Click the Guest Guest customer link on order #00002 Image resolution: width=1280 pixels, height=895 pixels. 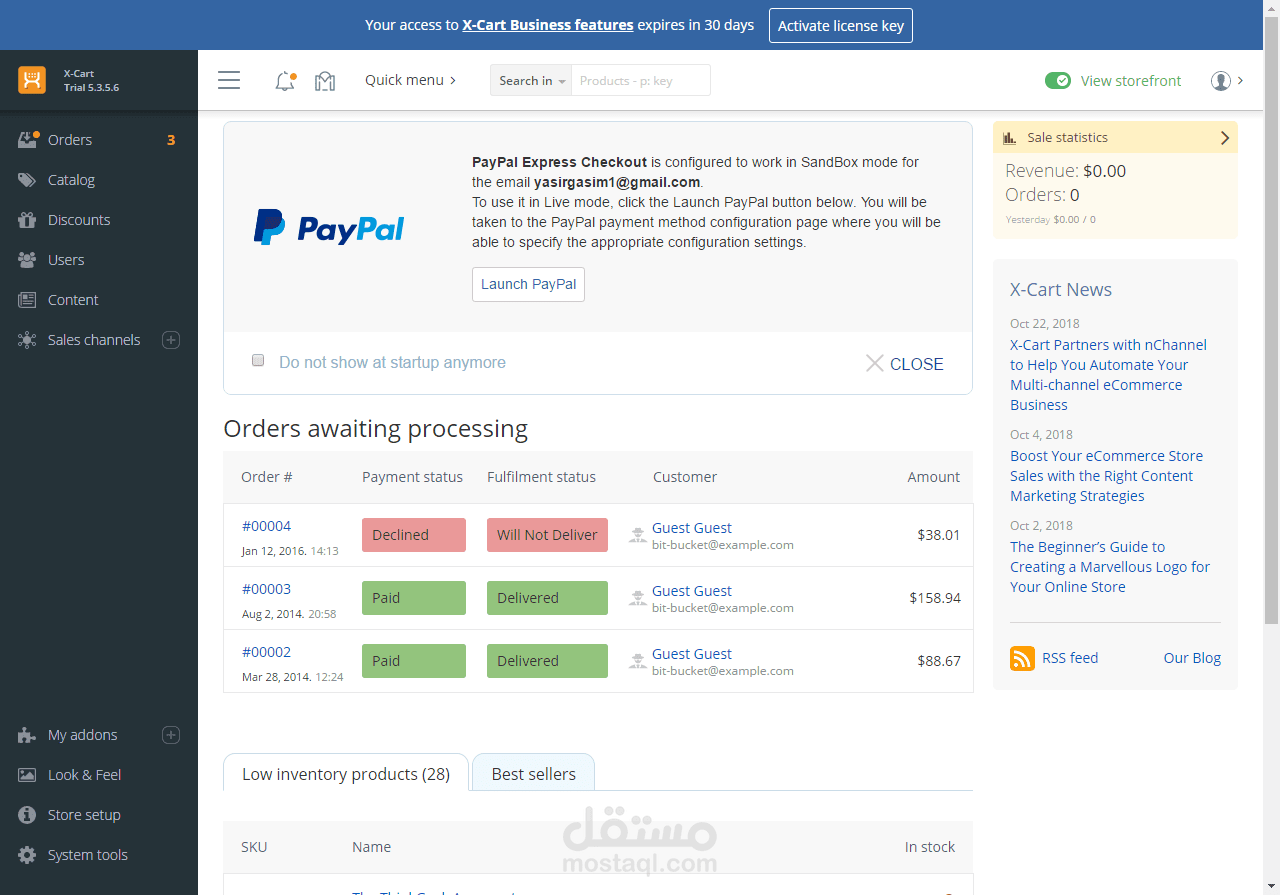(x=692, y=653)
